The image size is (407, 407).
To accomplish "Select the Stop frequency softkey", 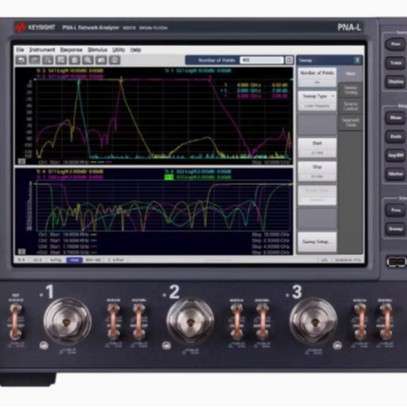I will (317, 171).
